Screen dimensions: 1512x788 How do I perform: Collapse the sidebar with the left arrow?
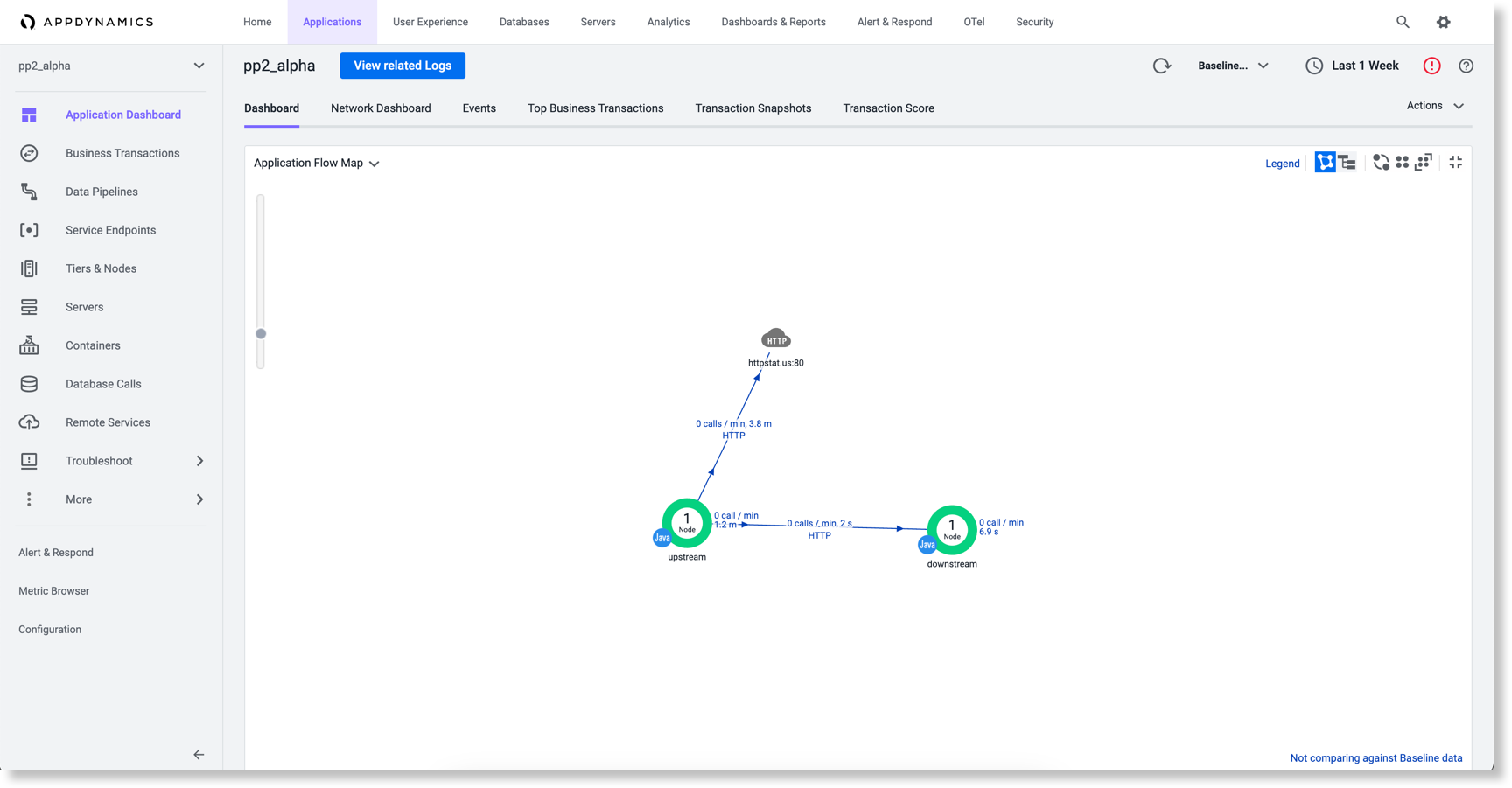(x=199, y=754)
